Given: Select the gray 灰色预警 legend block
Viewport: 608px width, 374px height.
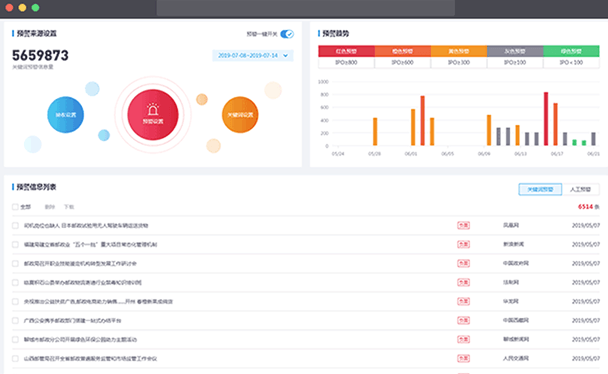Looking at the screenshot, I should tap(515, 51).
